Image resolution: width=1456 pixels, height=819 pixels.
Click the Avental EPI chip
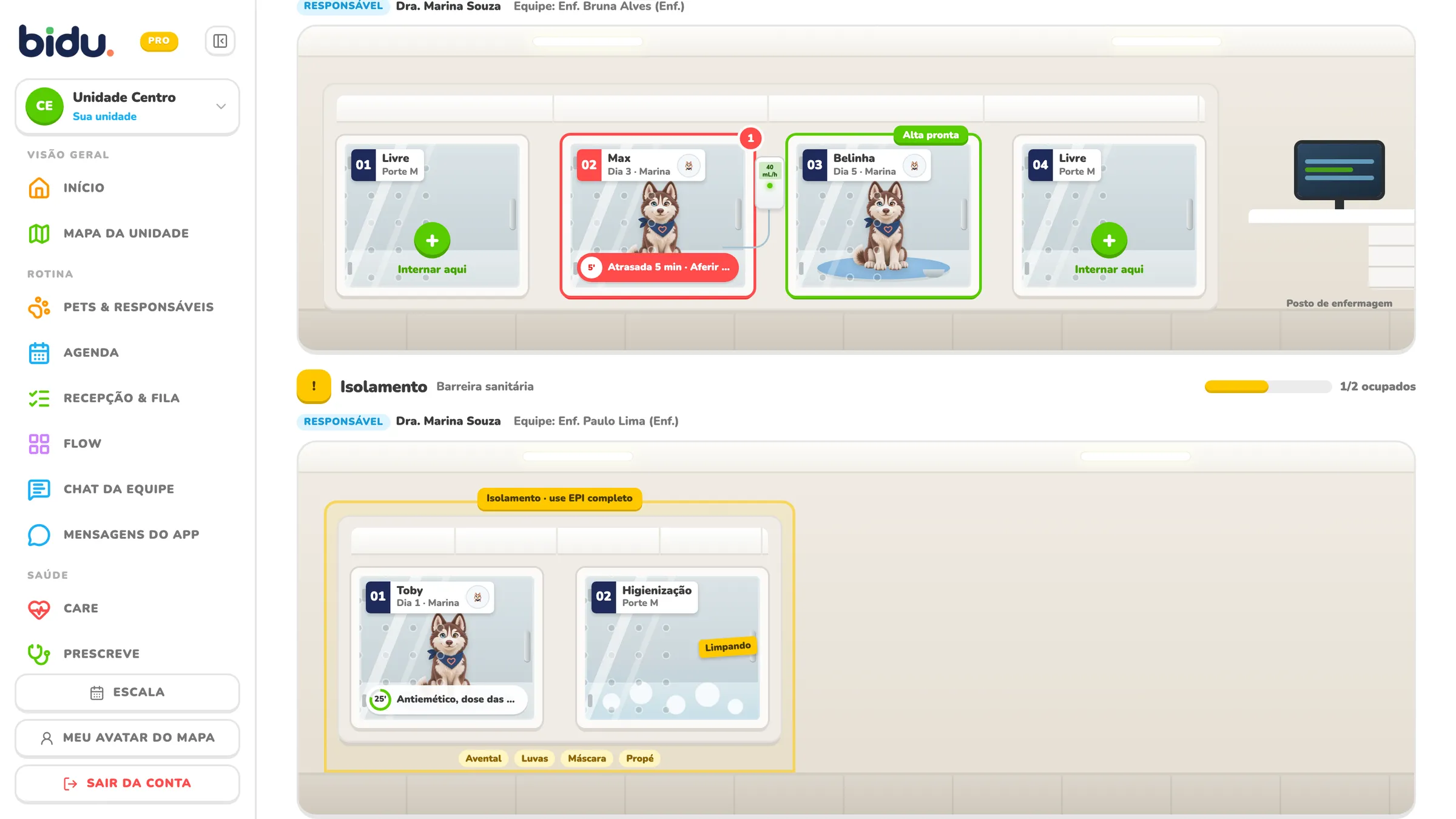483,758
